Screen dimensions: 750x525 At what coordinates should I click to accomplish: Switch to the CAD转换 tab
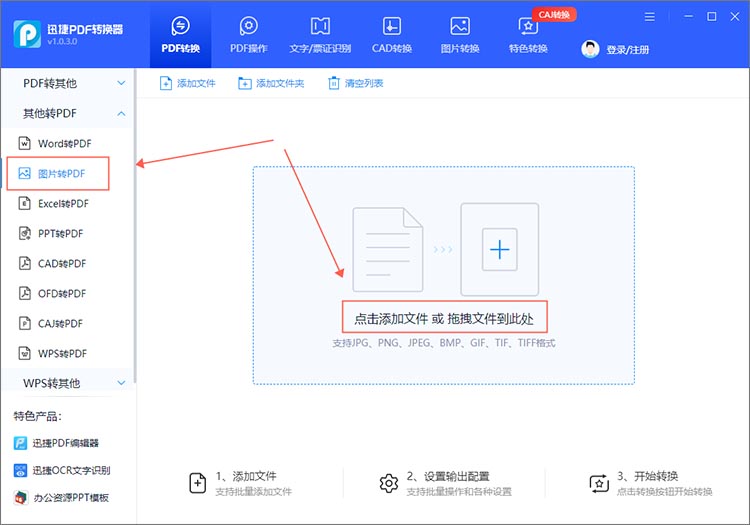(392, 35)
